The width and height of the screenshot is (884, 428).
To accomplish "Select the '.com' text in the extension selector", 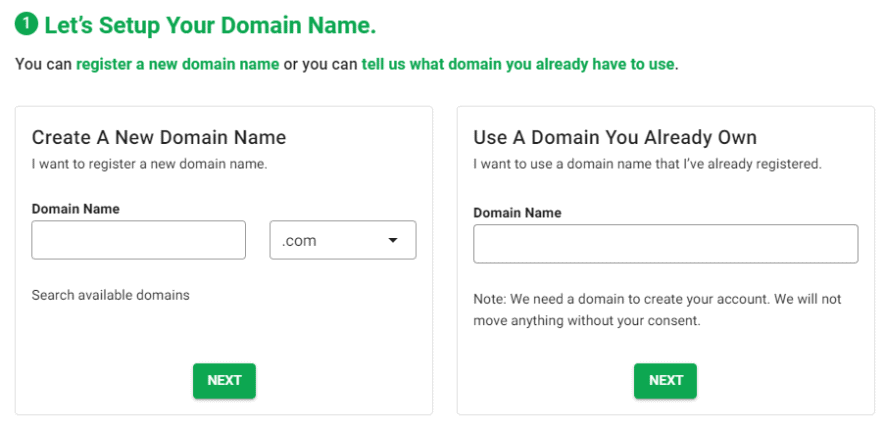I will pos(299,241).
